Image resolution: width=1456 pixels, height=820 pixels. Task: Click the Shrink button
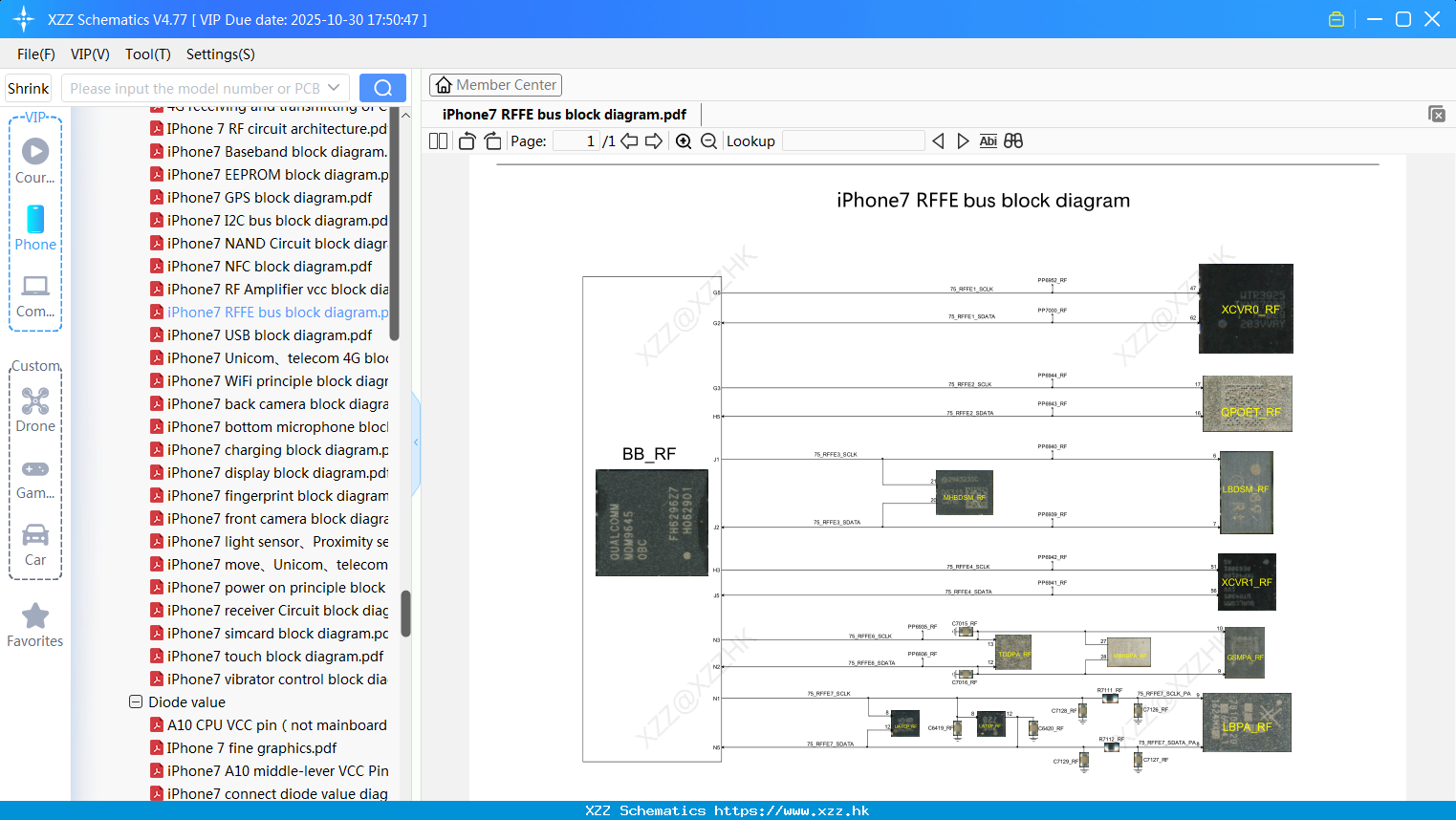click(x=28, y=88)
